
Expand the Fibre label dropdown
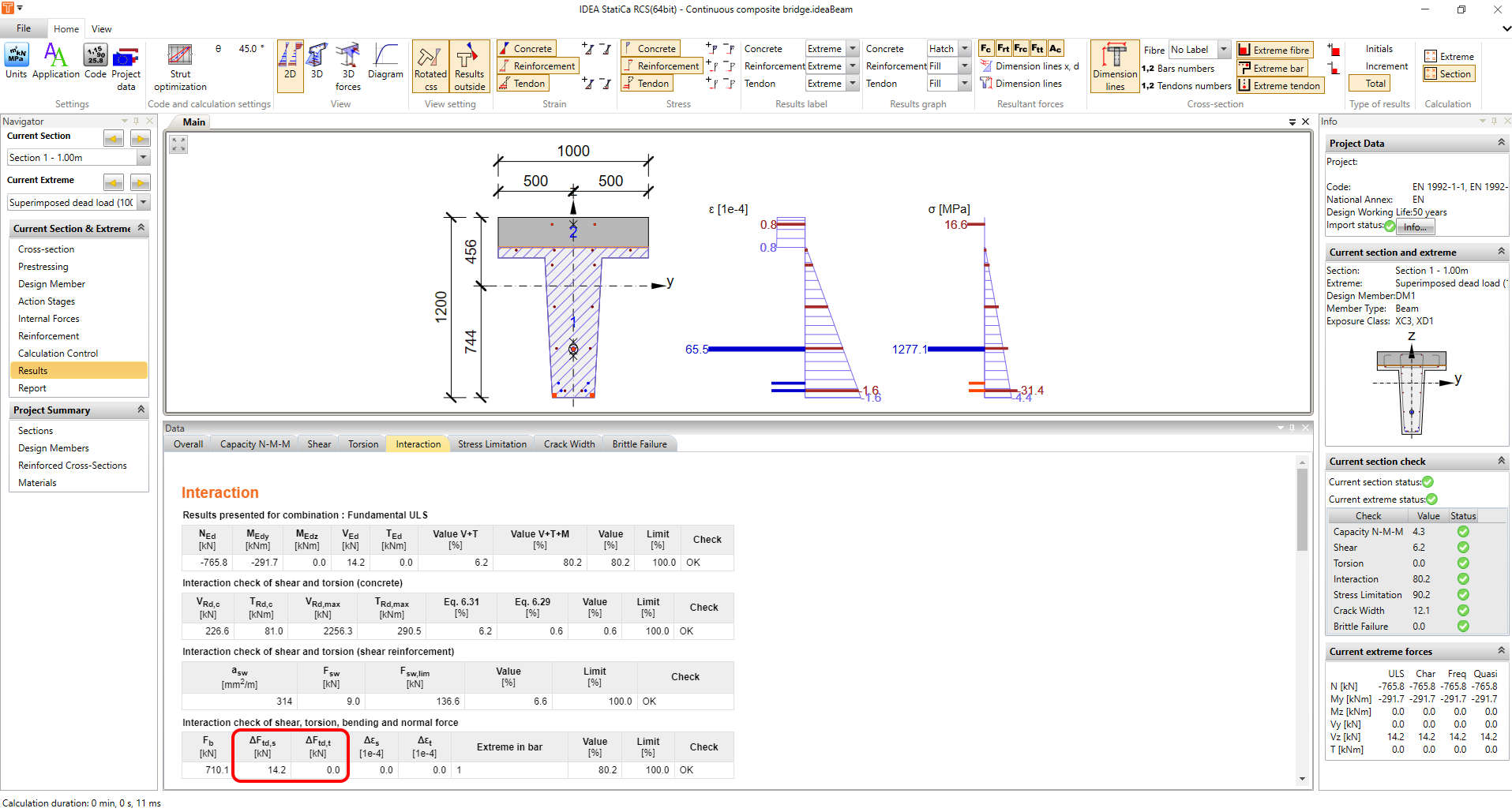click(x=1223, y=50)
